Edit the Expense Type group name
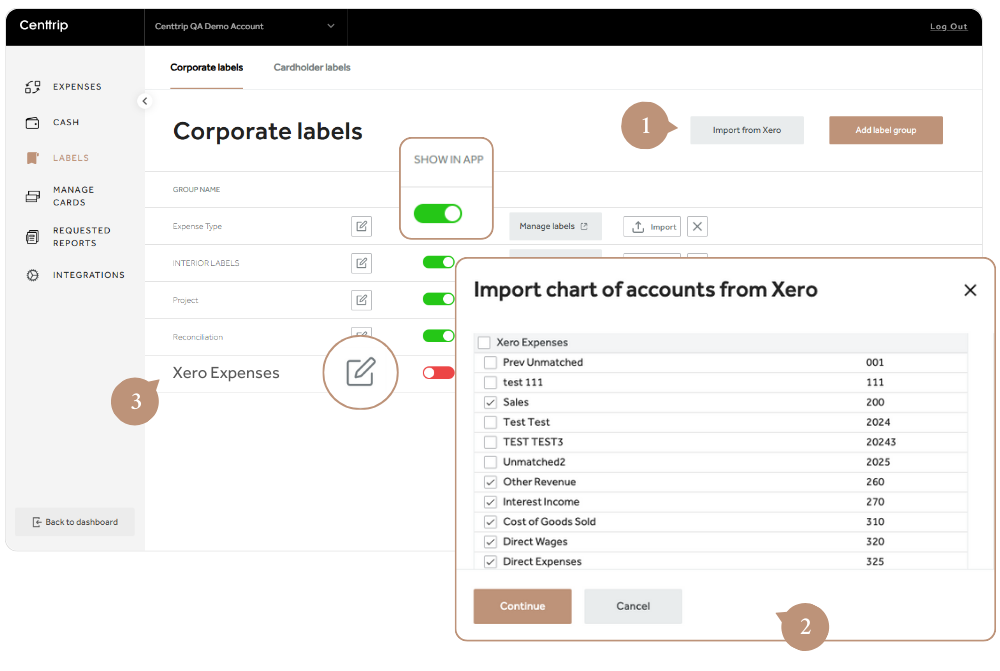This screenshot has width=1000, height=671. (362, 226)
